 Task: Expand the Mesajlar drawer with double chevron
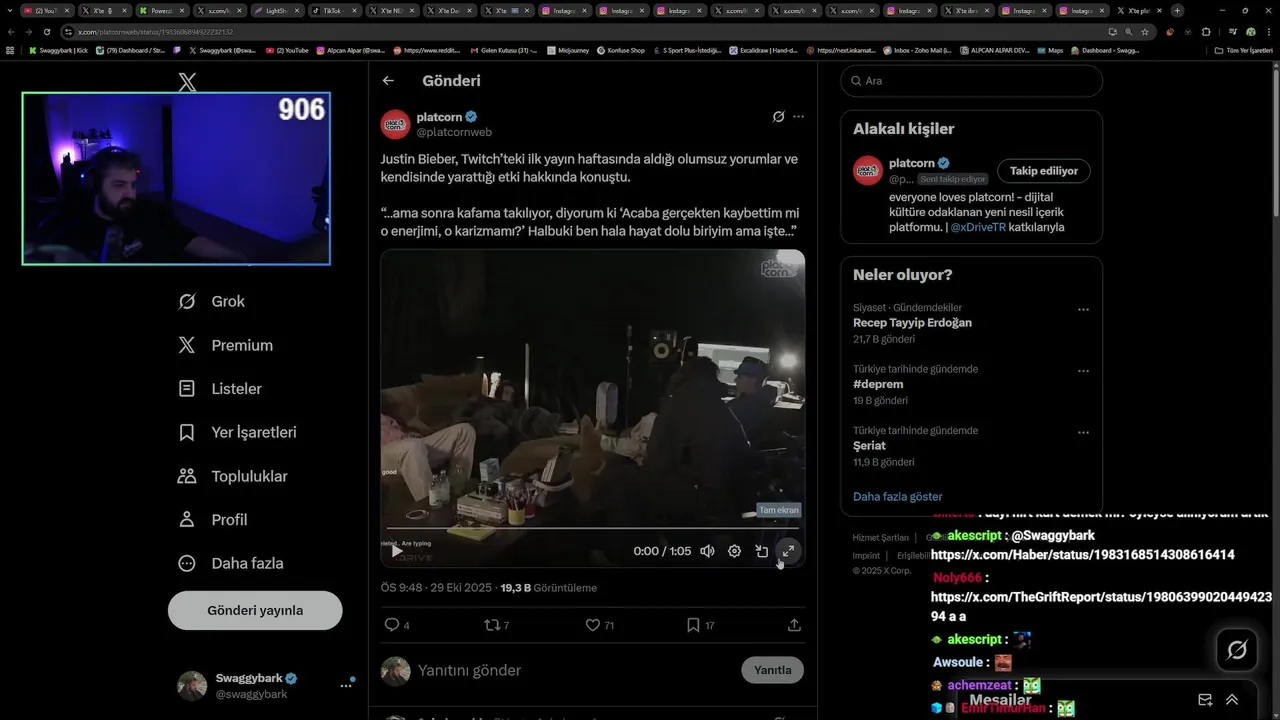tap(1232, 700)
